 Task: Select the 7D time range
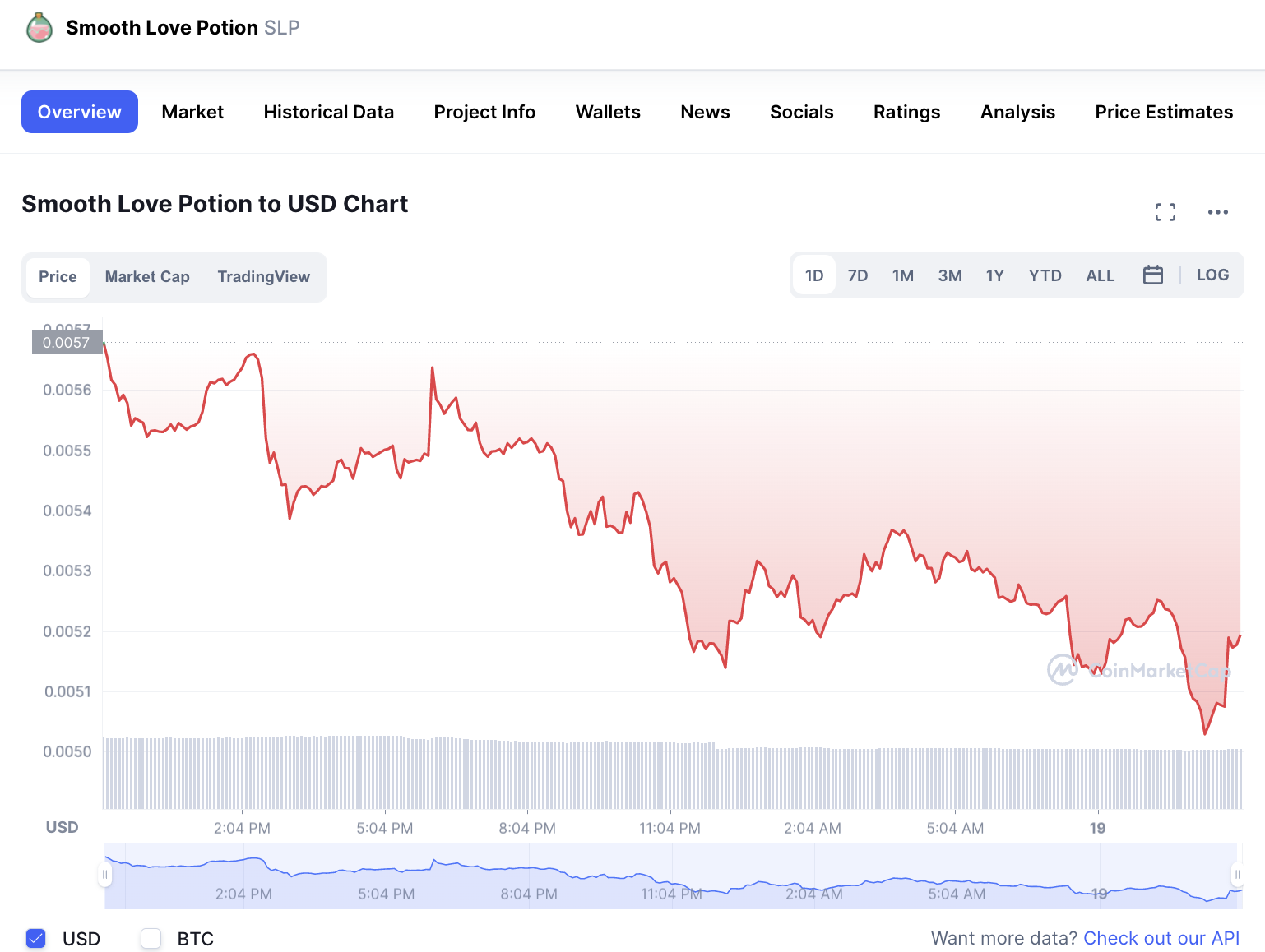pyautogui.click(x=857, y=275)
